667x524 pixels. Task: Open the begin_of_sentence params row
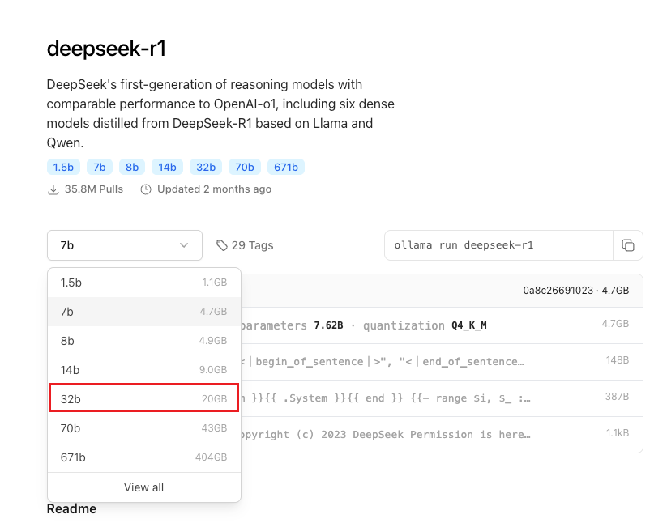(442, 362)
